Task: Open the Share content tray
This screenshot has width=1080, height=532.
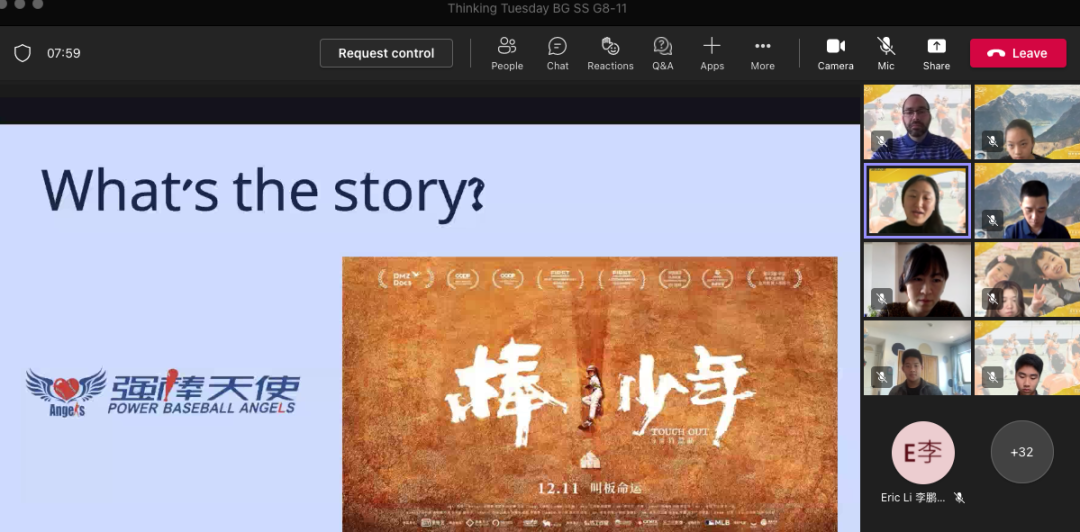Action: point(936,54)
